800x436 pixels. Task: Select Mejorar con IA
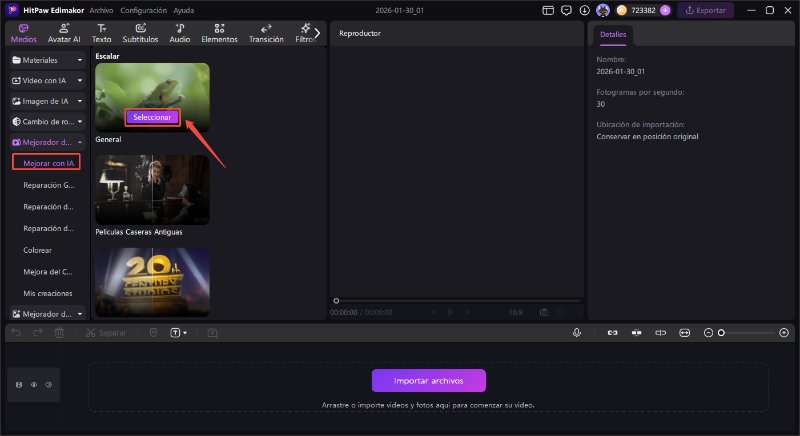pos(46,163)
